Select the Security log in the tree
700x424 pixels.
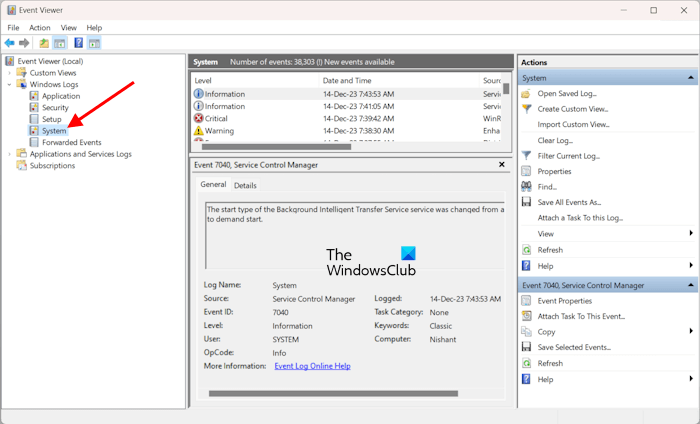[55, 108]
